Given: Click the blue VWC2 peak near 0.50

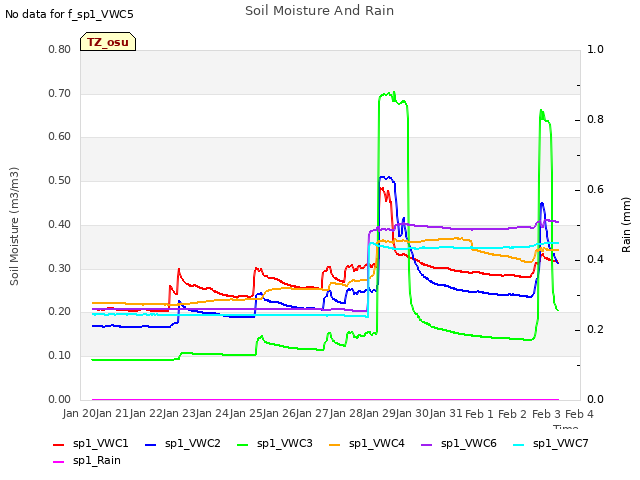Looking at the screenshot, I should click(x=386, y=178).
